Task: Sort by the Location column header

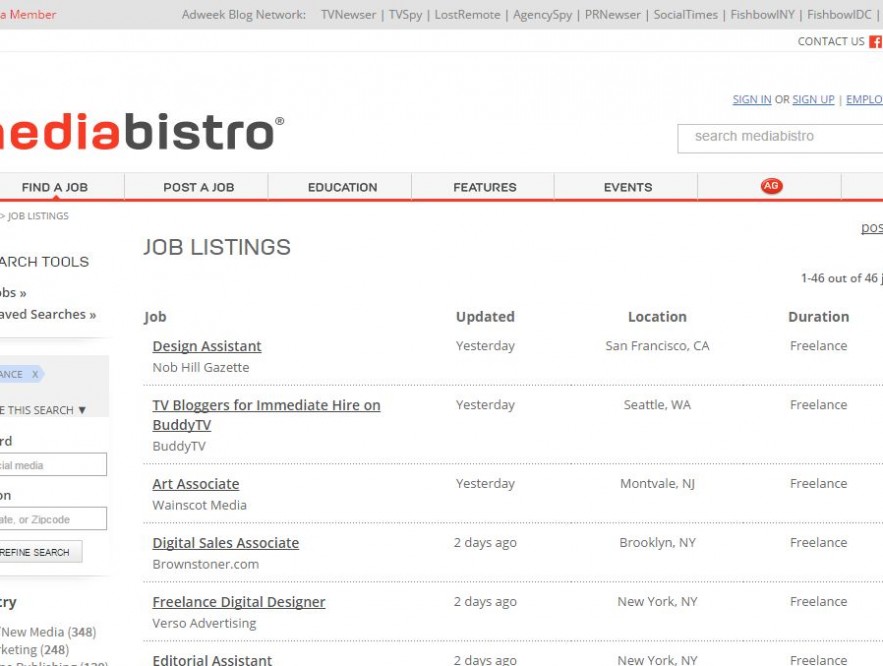Action: coord(657,317)
